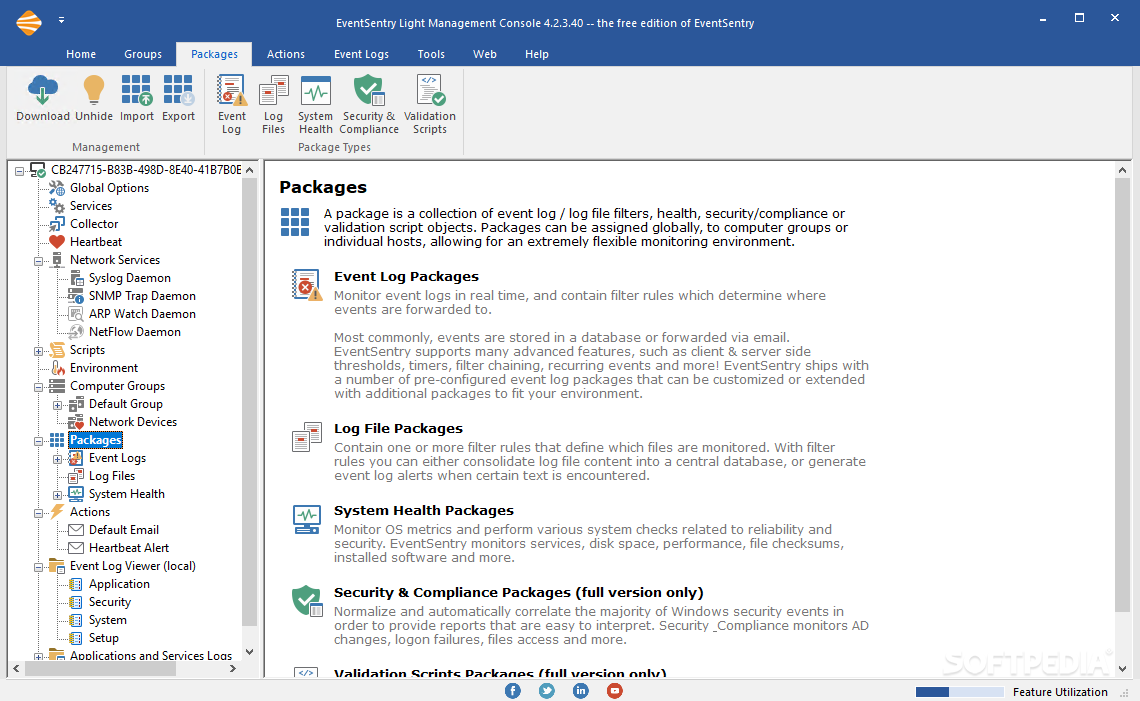Click the Event Log Packages heading

(x=406, y=276)
